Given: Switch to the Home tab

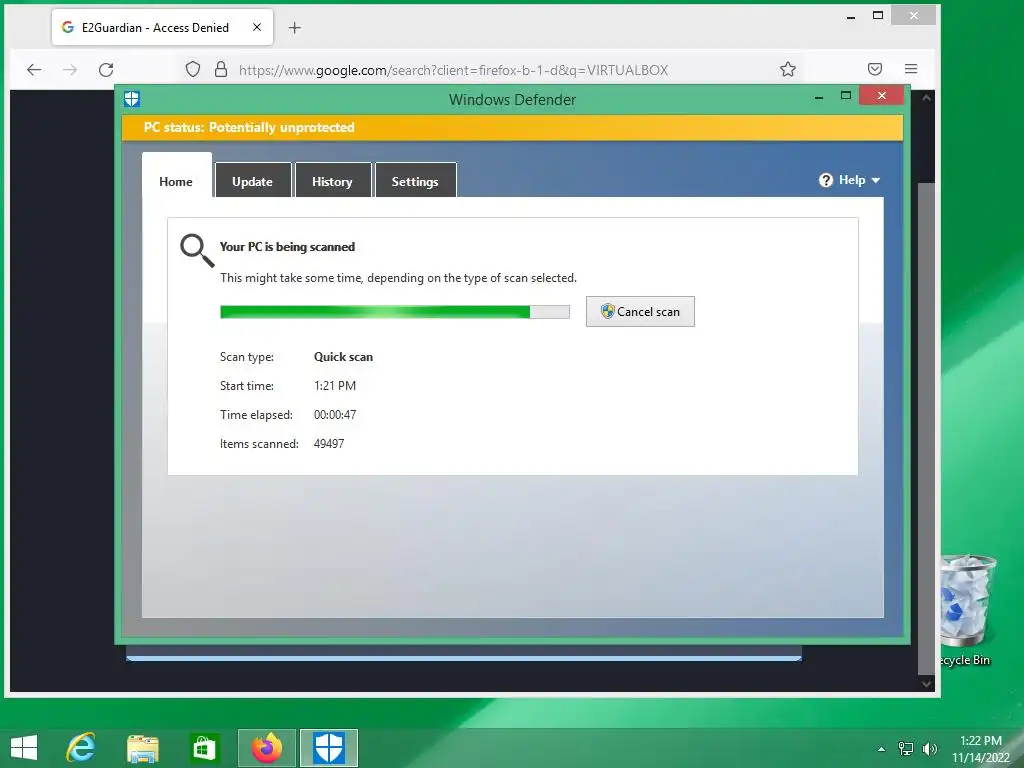Looking at the screenshot, I should tap(176, 175).
